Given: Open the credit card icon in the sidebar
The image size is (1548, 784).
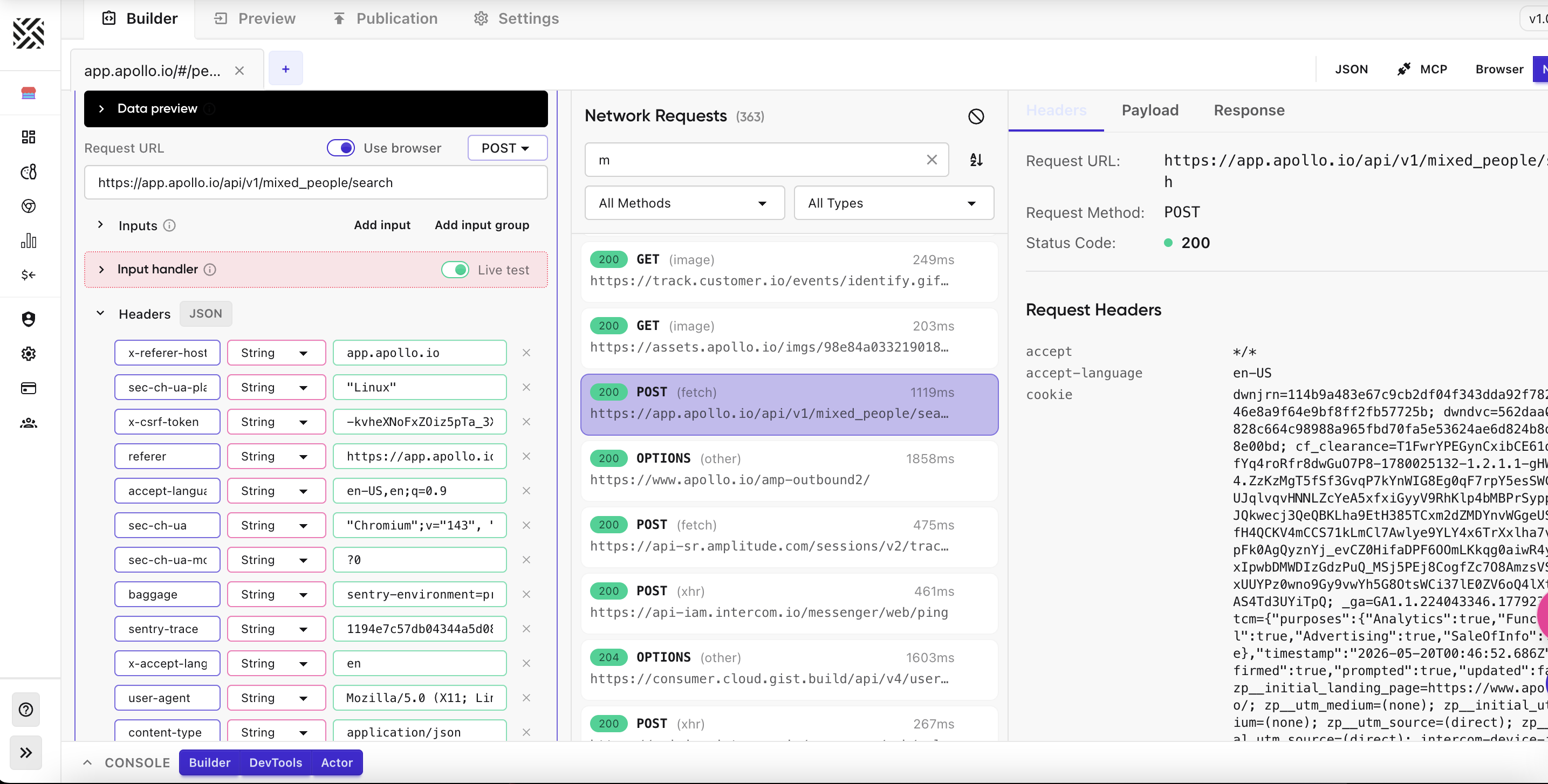Looking at the screenshot, I should [x=28, y=388].
